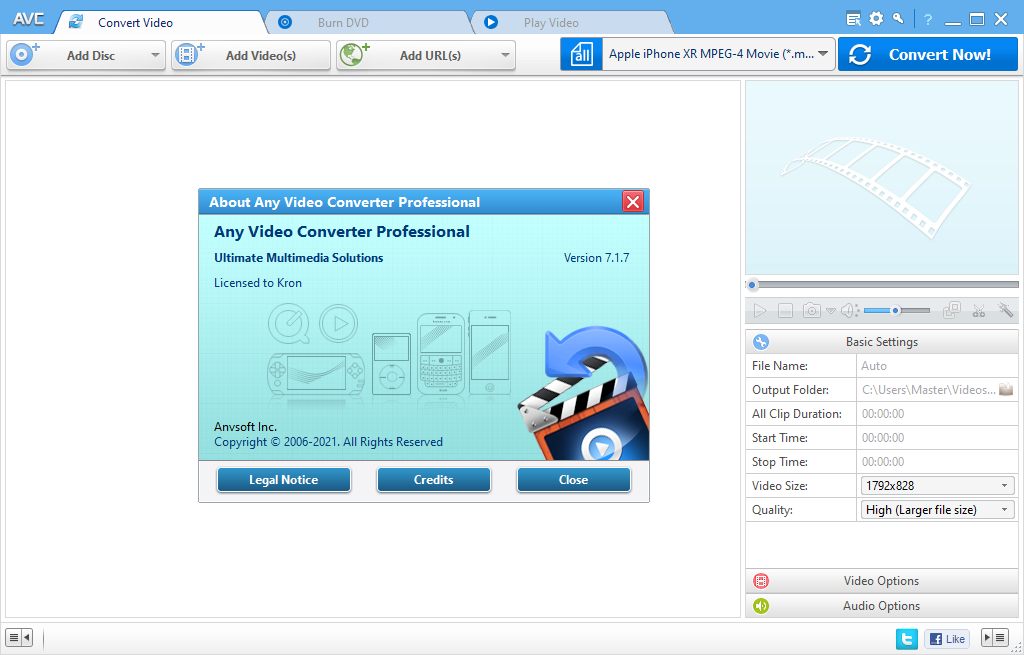Click the output profile 'all' device icon

581,54
